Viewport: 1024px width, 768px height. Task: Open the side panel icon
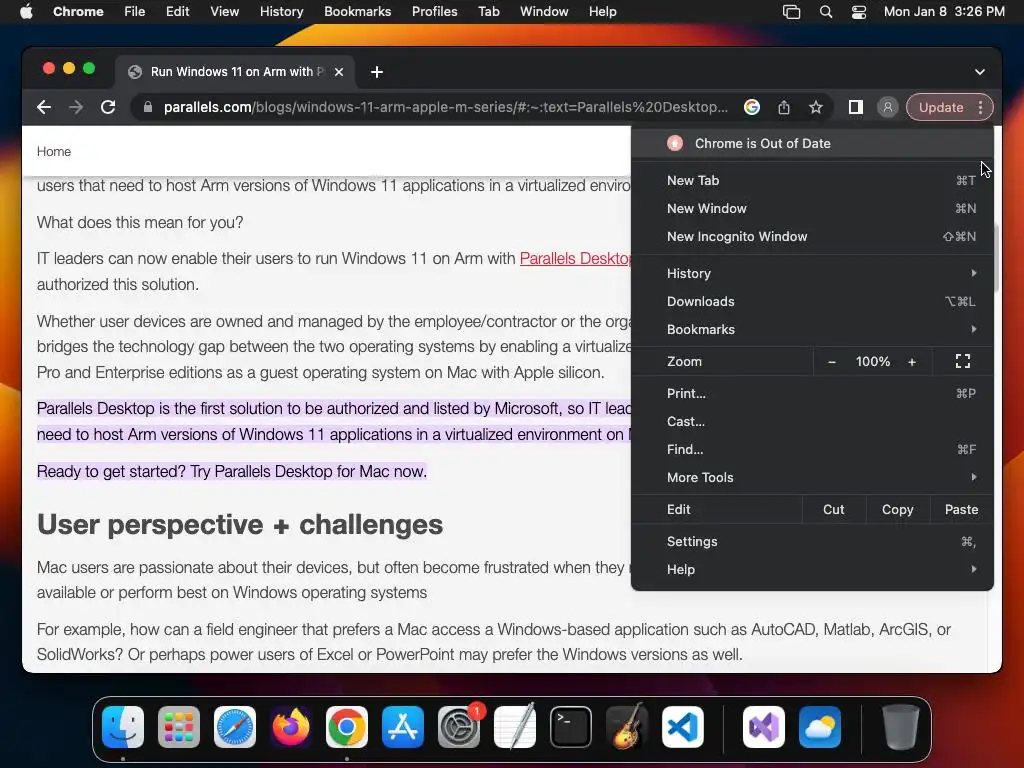(x=856, y=107)
